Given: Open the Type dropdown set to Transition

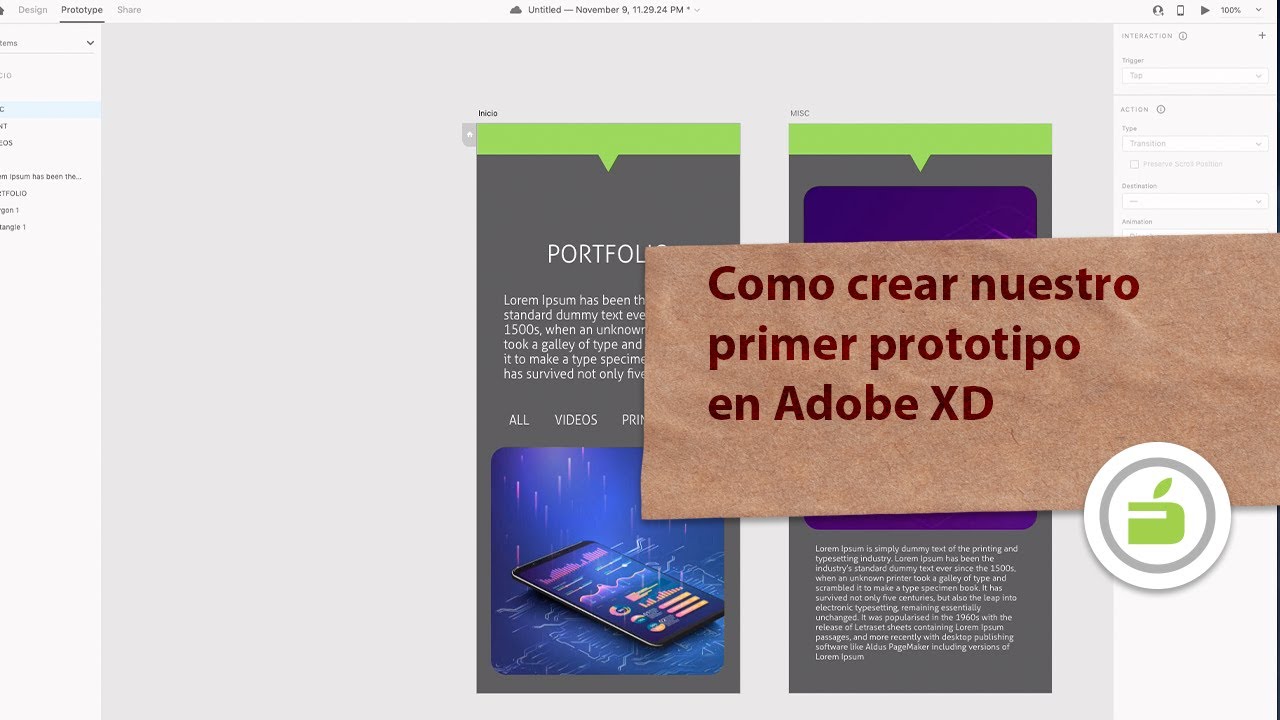Looking at the screenshot, I should tap(1194, 143).
